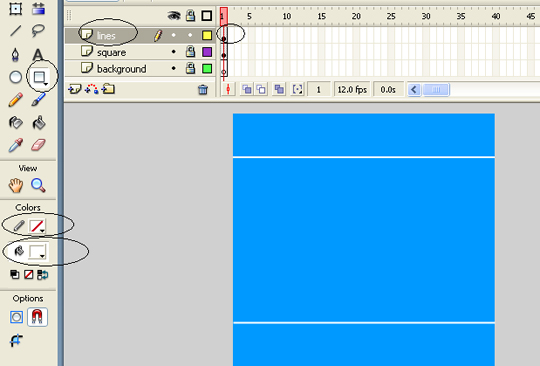Image resolution: width=540 pixels, height=366 pixels.
Task: Unlock the background layer padlock
Action: coord(190,68)
